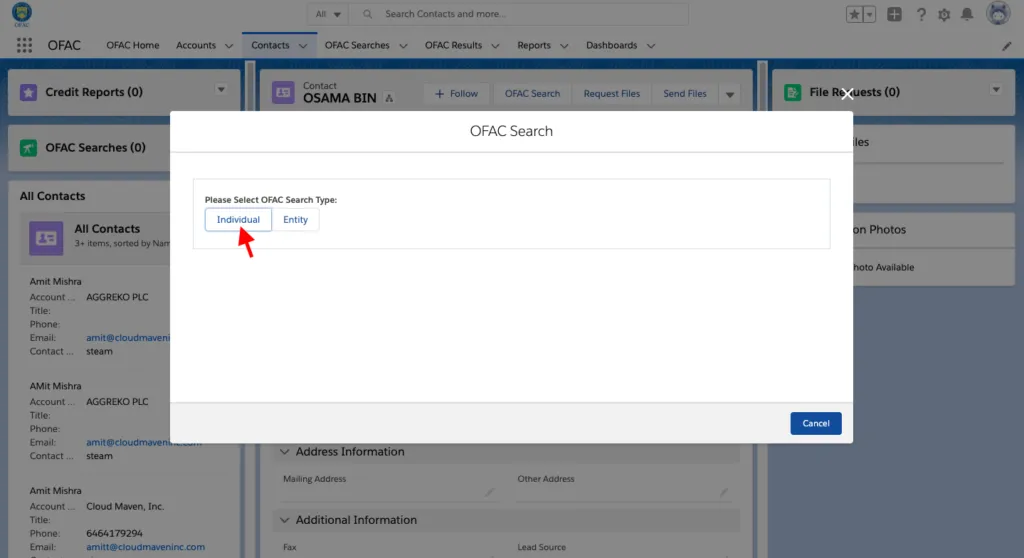Open the Credit Reports (0) related list
Screen dimensions: 1024x558
[94, 92]
